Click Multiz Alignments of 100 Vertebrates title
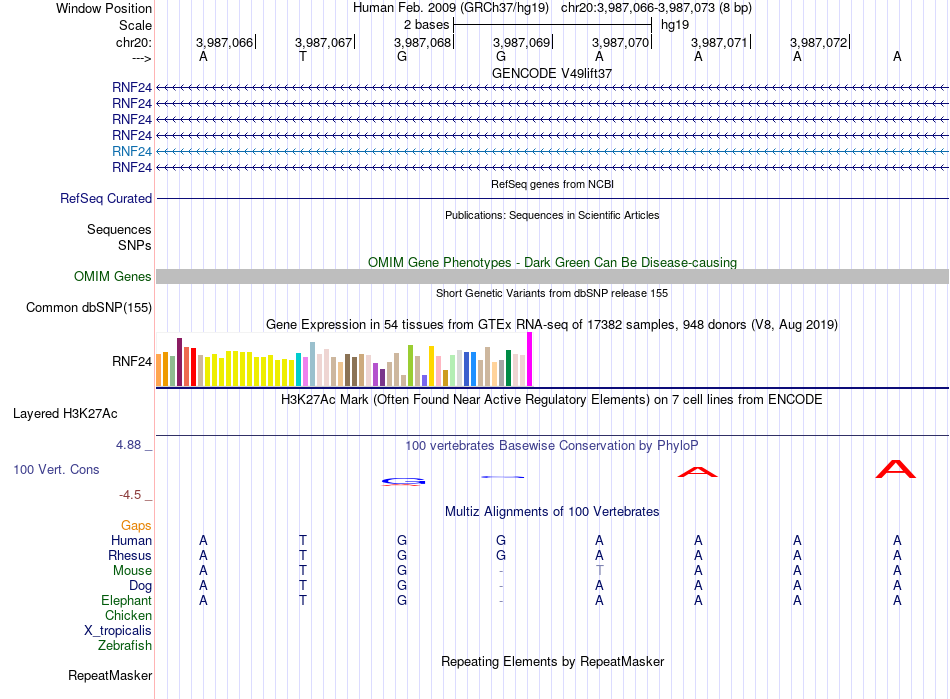 click(x=552, y=512)
